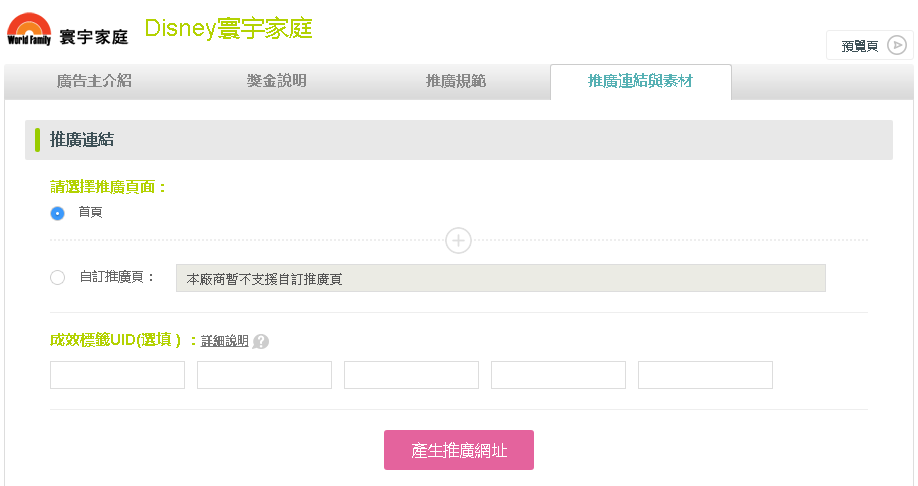The height and width of the screenshot is (486, 918).
Task: Click the play arrow icon beside 預覽頁
Action: [x=897, y=45]
